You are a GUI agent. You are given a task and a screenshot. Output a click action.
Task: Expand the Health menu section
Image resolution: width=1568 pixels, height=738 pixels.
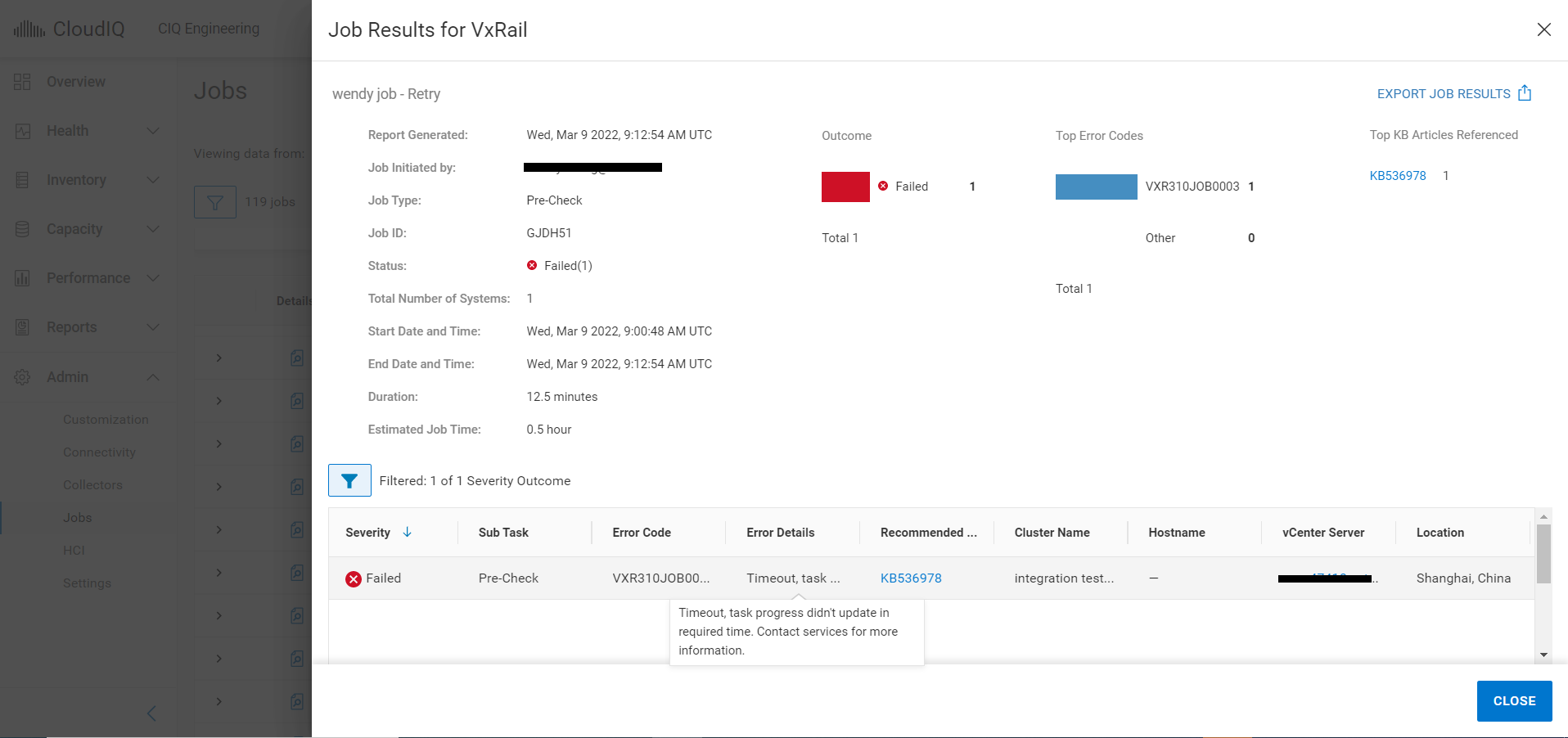coord(152,131)
